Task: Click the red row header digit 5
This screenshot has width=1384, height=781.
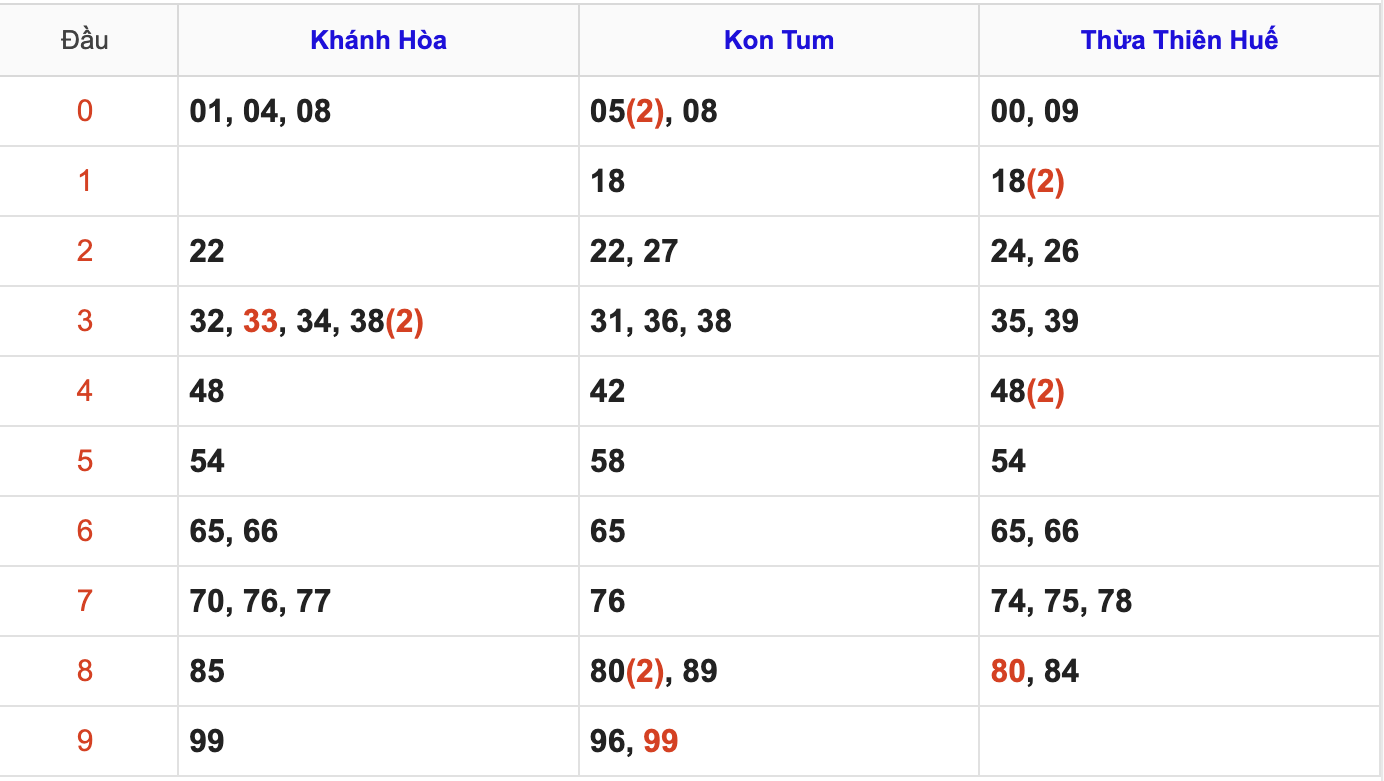Action: click(85, 461)
